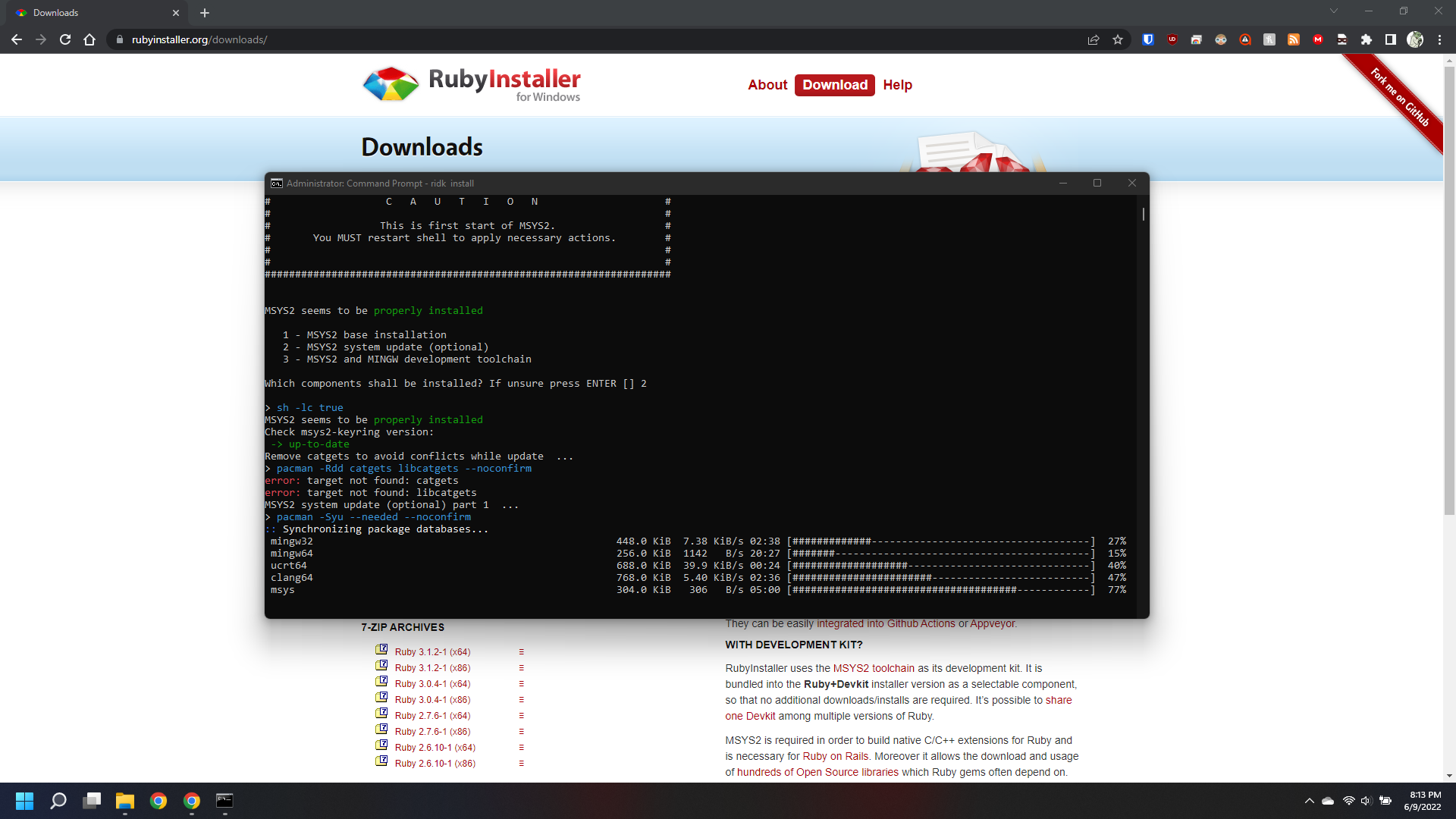
Task: Click the Command Prompt scrollbar thumb
Action: (1144, 215)
